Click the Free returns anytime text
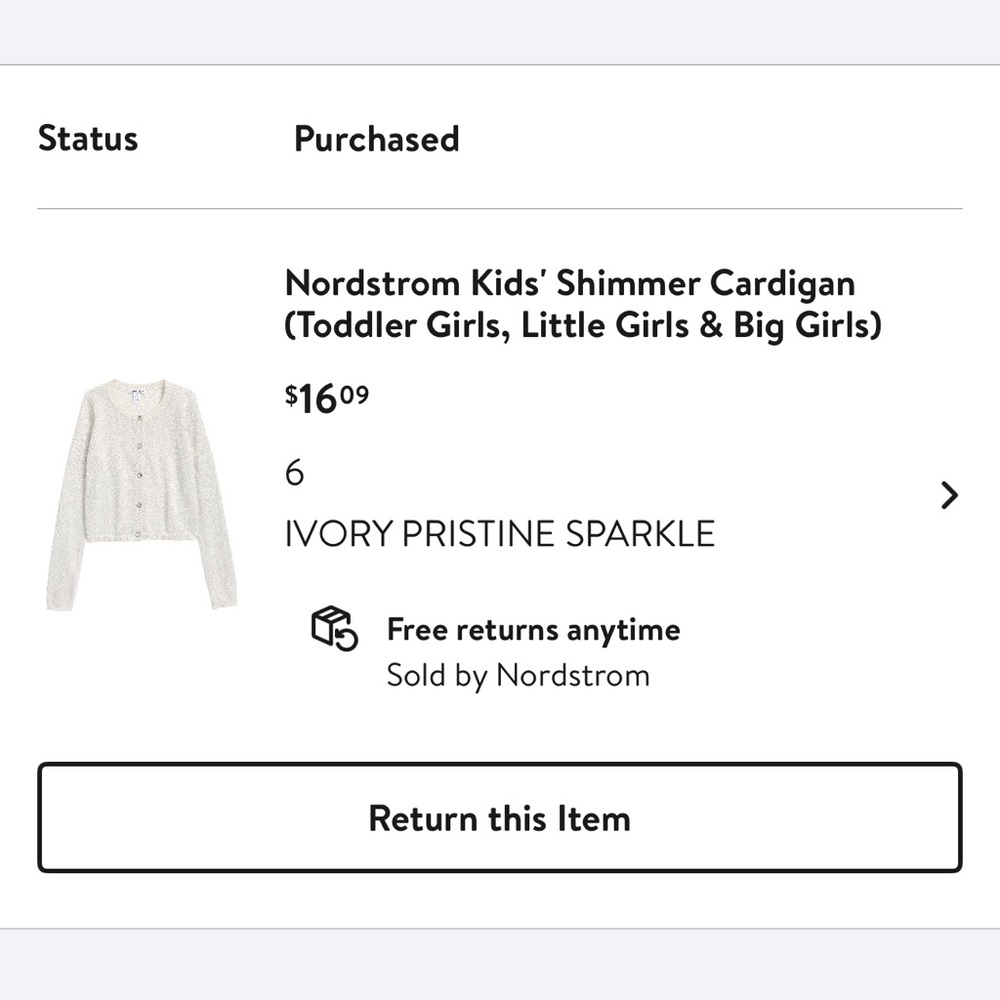Viewport: 1000px width, 1000px height. coord(533,630)
